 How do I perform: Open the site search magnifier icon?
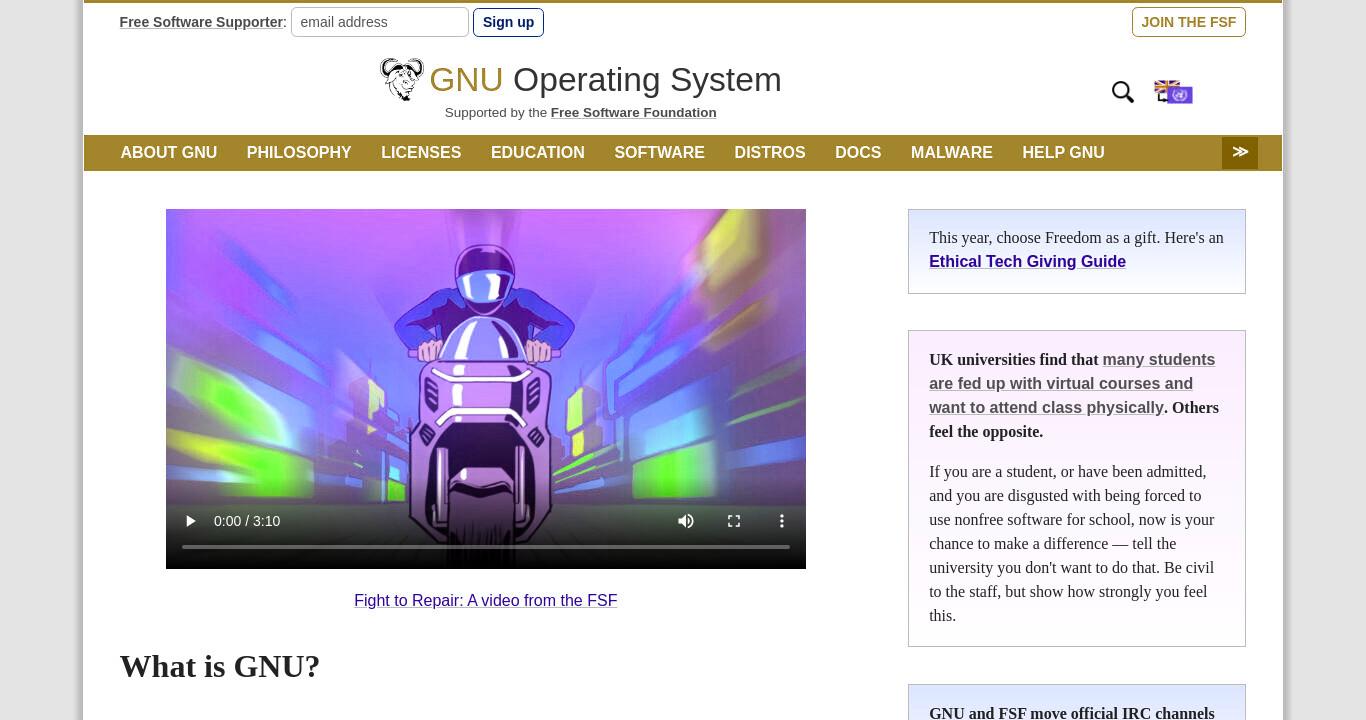click(x=1123, y=92)
